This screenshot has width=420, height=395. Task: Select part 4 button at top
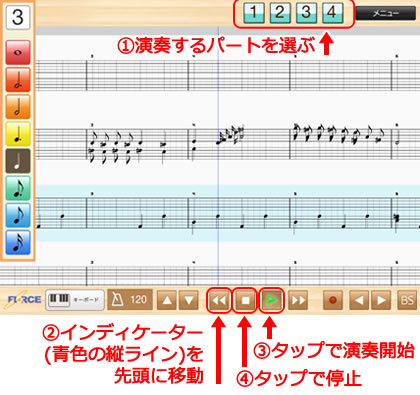[x=332, y=13]
